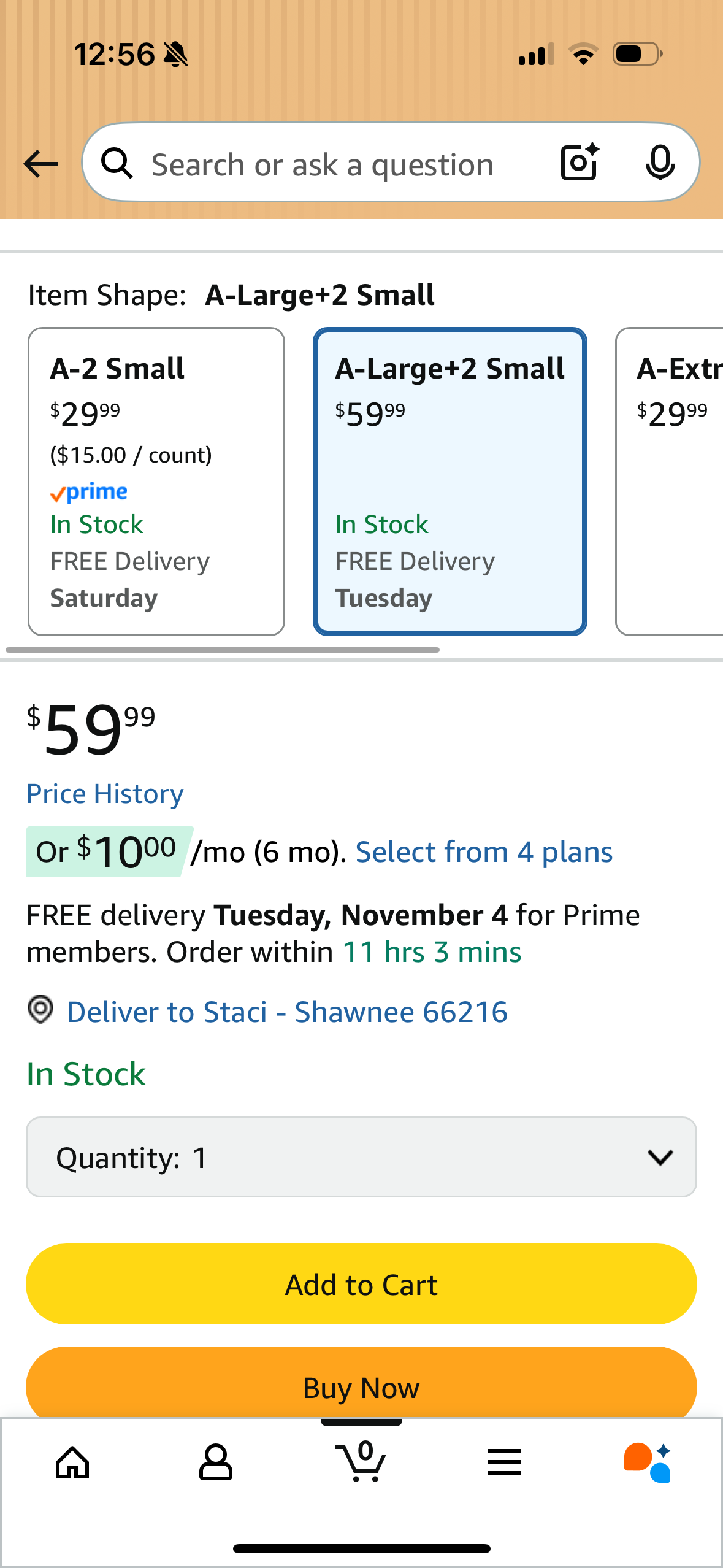Select the A-2 Small shape option
The image size is (723, 1568).
[x=156, y=482]
